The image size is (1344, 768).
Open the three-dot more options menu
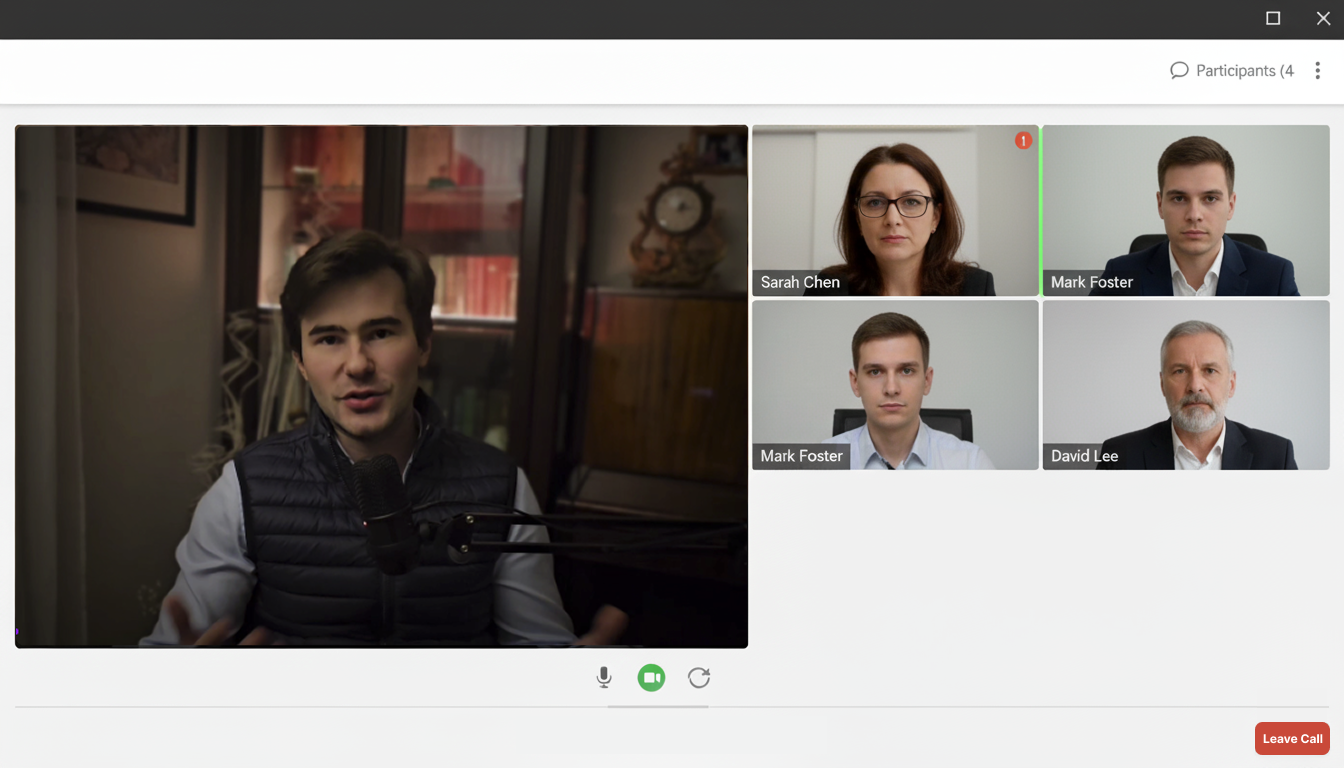(1317, 70)
